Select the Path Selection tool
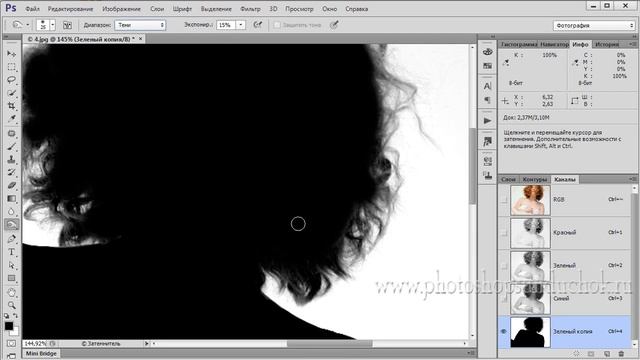Screen dimensions: 640x360 click(11, 265)
